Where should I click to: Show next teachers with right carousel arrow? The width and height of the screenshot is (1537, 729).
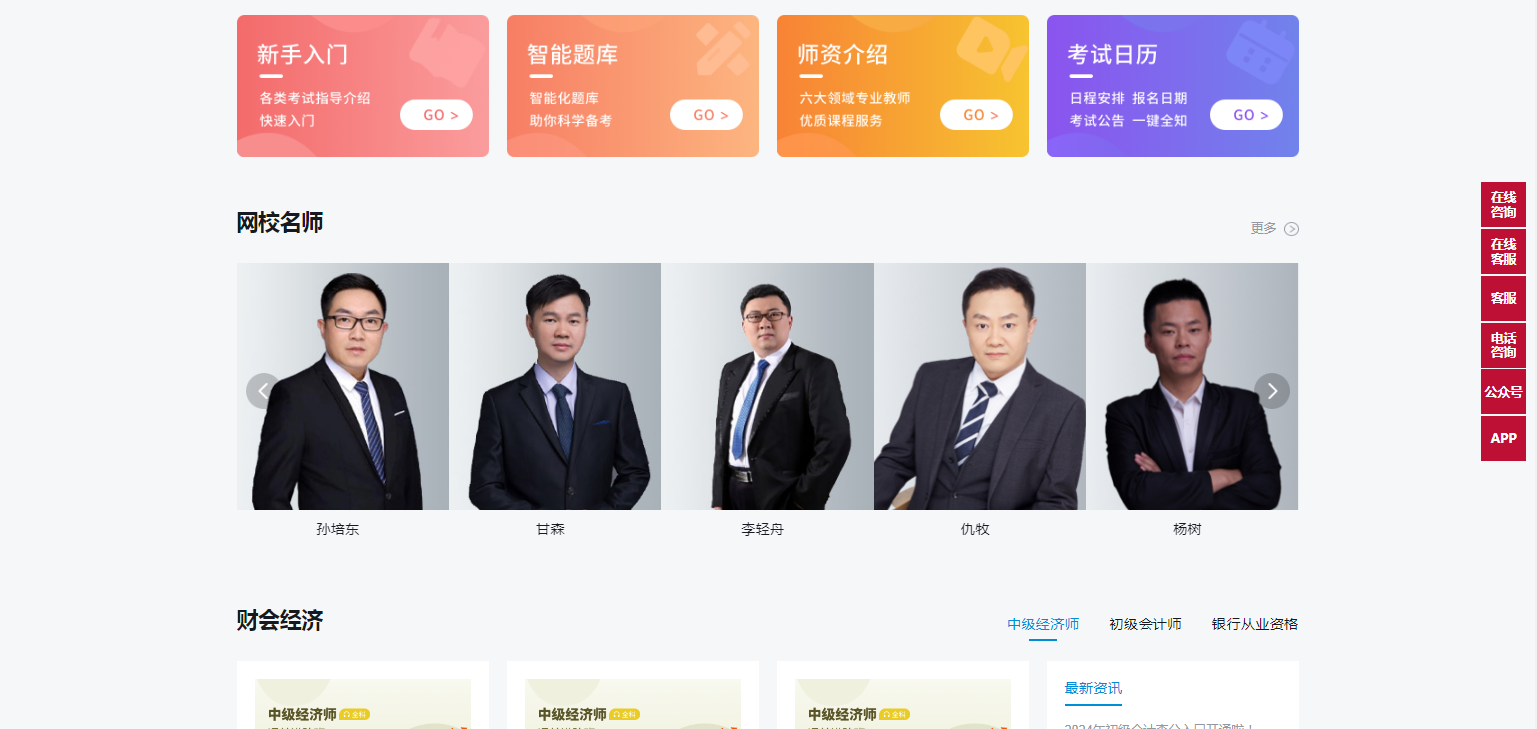(x=1272, y=391)
